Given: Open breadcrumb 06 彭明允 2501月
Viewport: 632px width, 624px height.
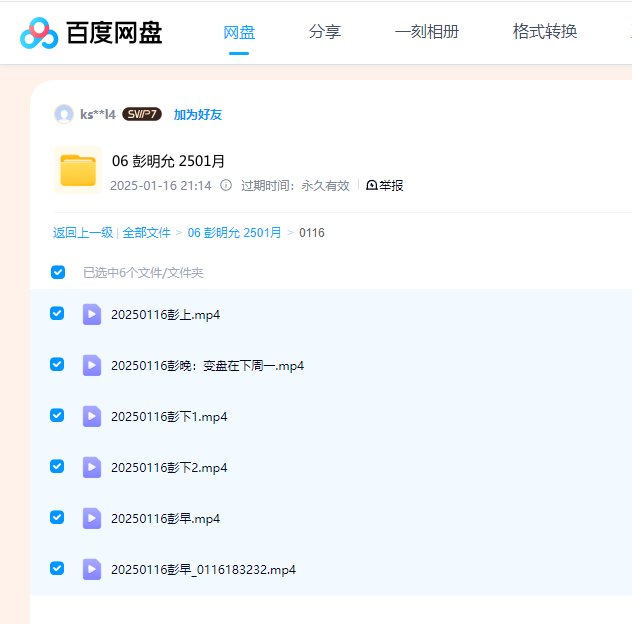Looking at the screenshot, I should (x=234, y=233).
